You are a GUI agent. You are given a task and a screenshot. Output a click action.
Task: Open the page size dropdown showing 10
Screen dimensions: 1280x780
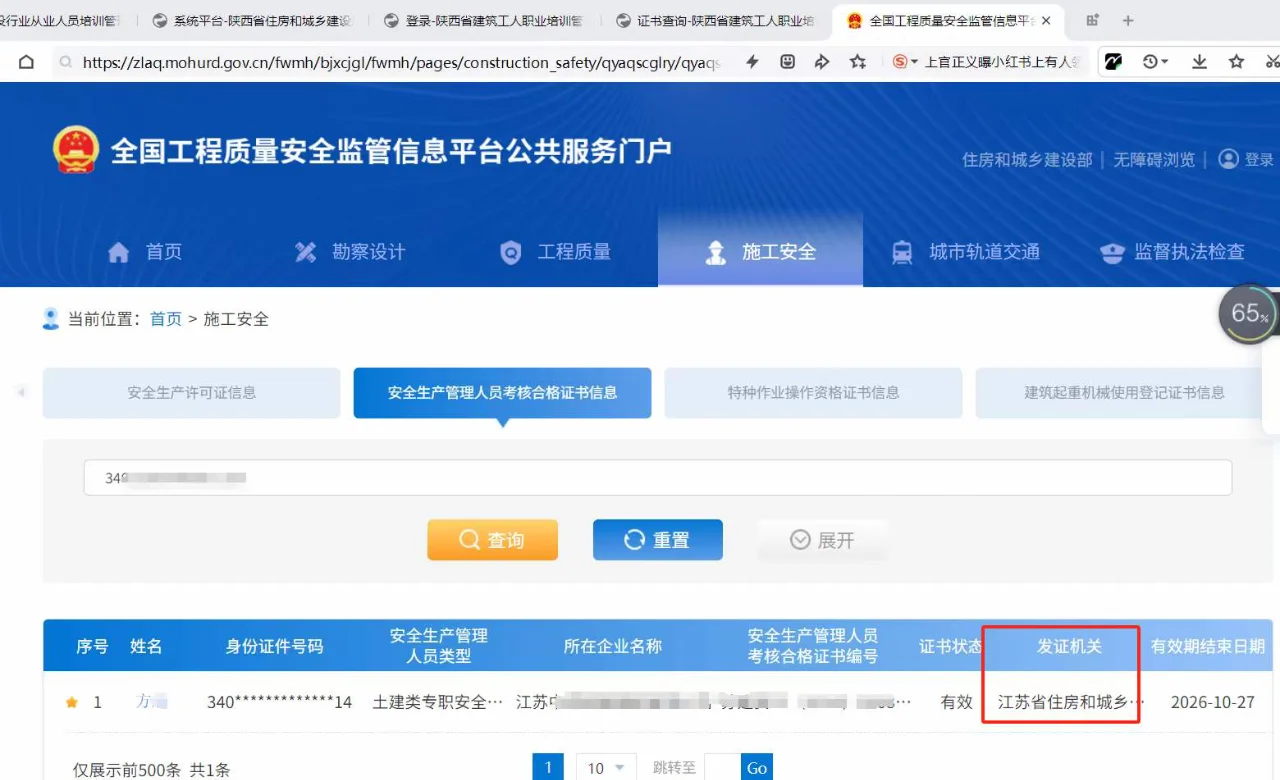pyautogui.click(x=605, y=767)
